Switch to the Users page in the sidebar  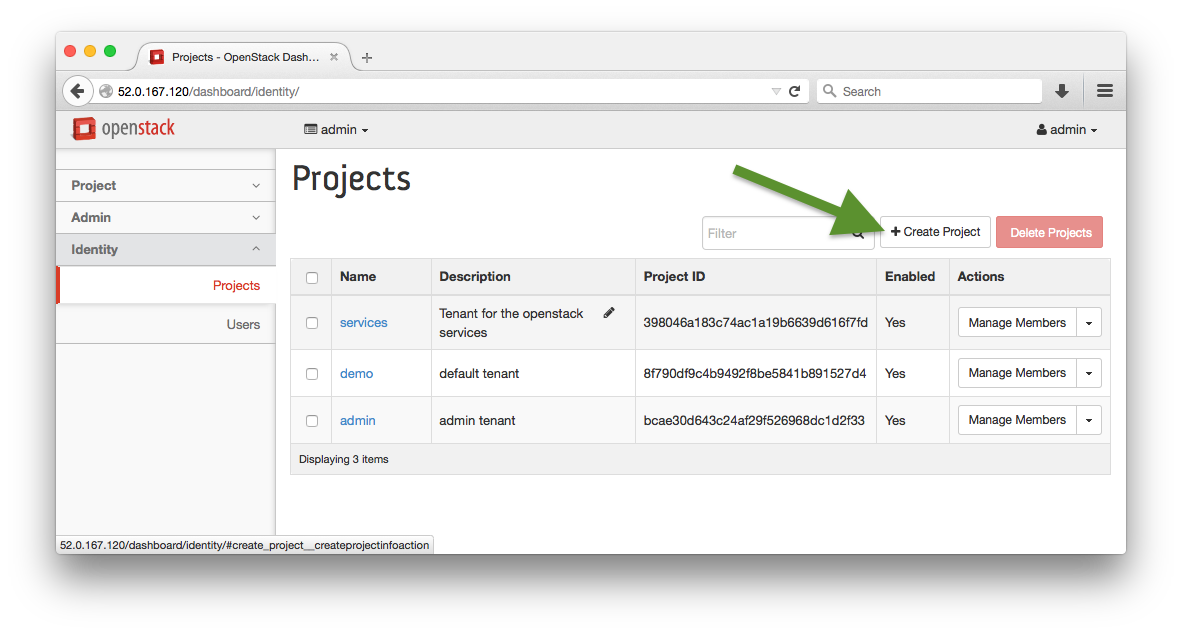pyautogui.click(x=242, y=323)
